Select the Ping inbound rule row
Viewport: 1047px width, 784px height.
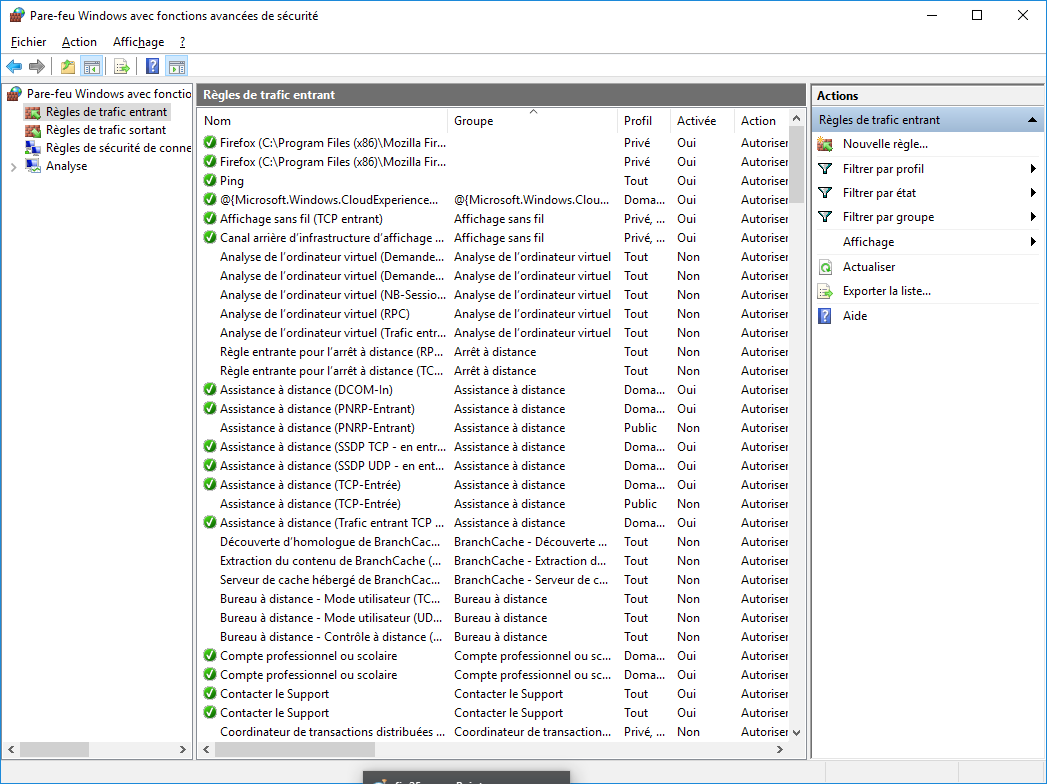pos(232,181)
